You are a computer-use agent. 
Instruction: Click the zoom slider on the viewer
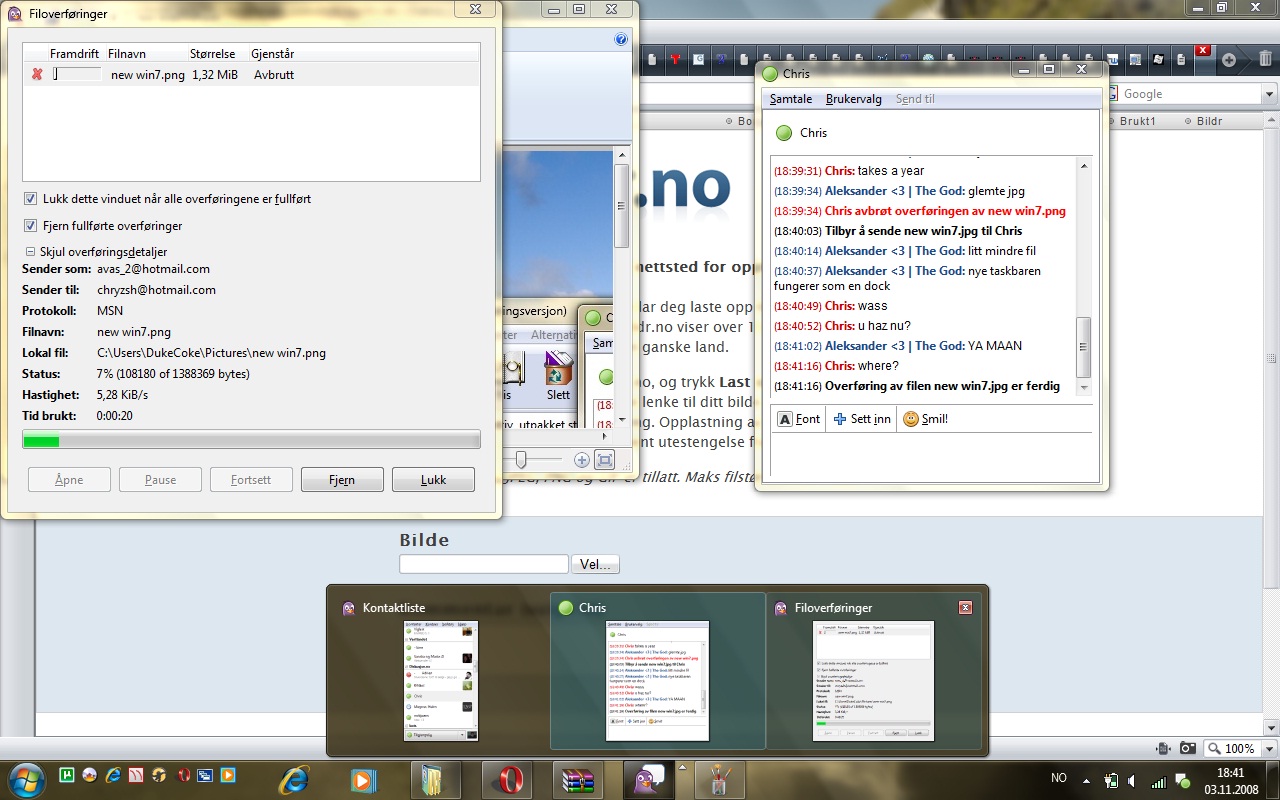click(x=520, y=459)
